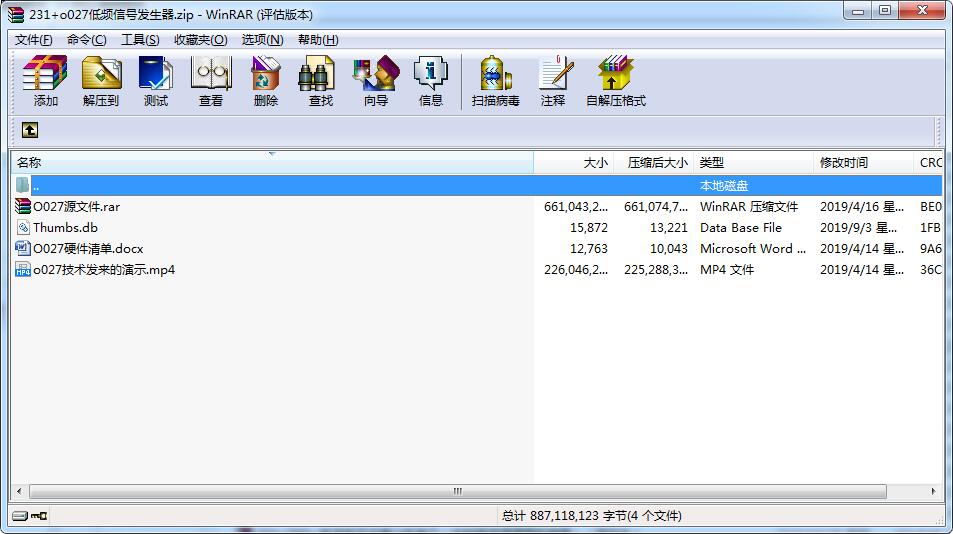Screen dimensions: 953x534
Task: Click the O027源文件.rar archive icon
Action: (x=22, y=207)
